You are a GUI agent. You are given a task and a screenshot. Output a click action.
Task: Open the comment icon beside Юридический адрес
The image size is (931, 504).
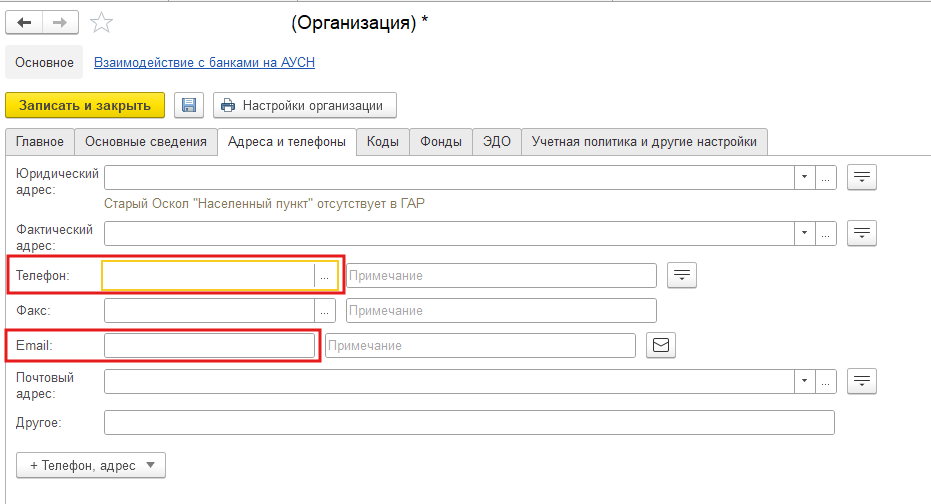pyautogui.click(x=862, y=177)
